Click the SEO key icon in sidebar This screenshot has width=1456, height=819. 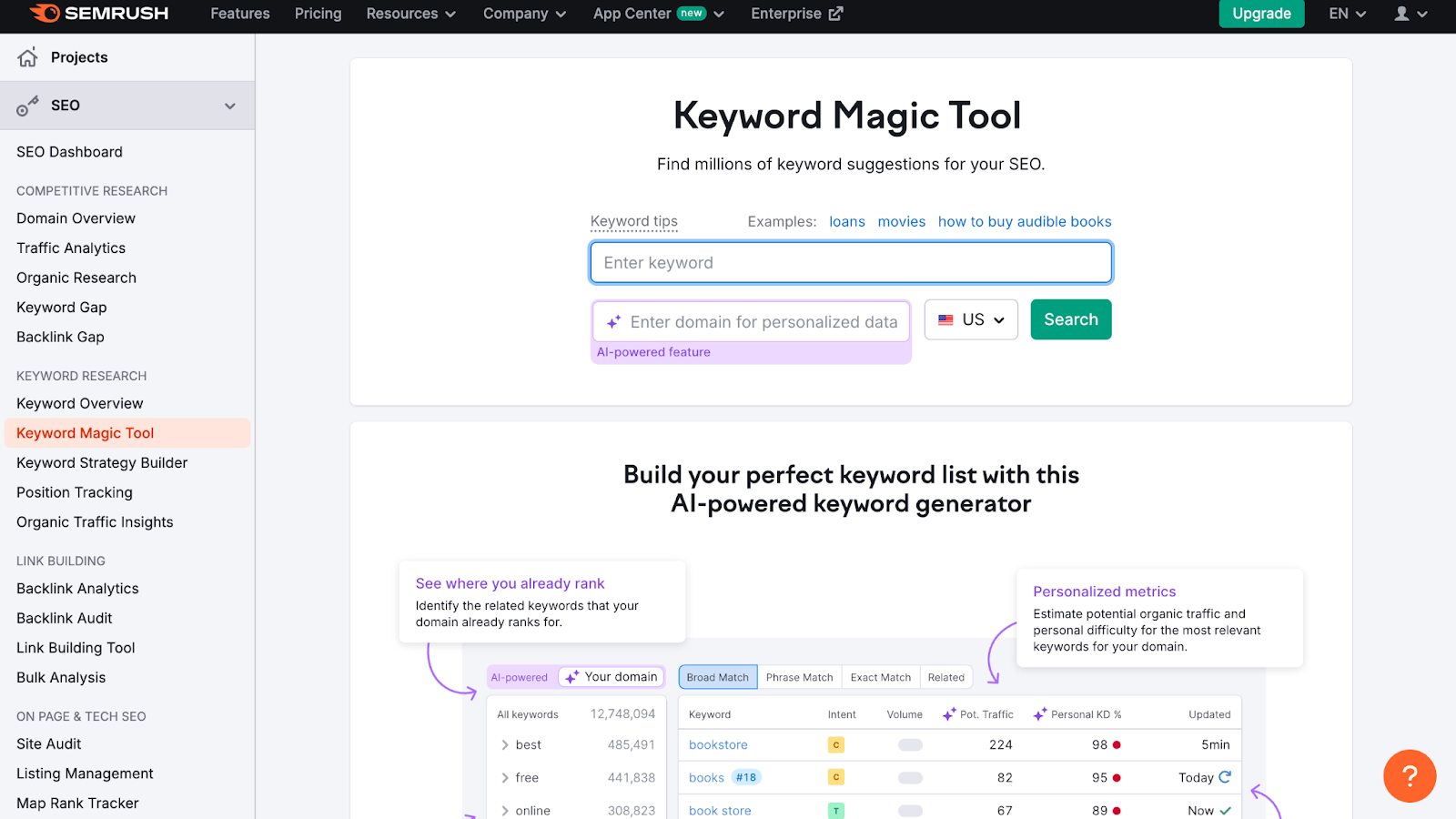pos(27,106)
